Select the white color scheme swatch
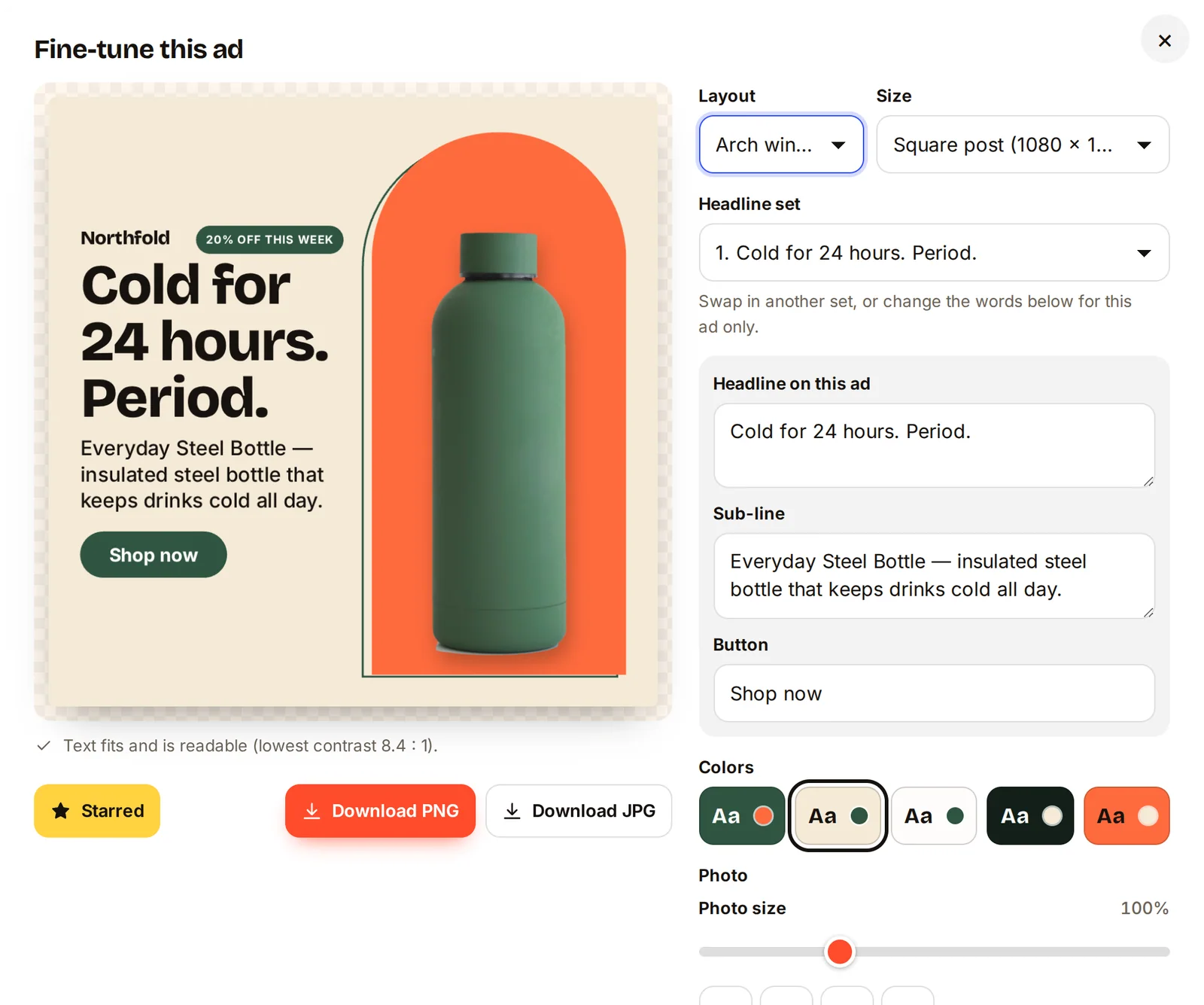The height and width of the screenshot is (1005, 1204). click(x=934, y=816)
